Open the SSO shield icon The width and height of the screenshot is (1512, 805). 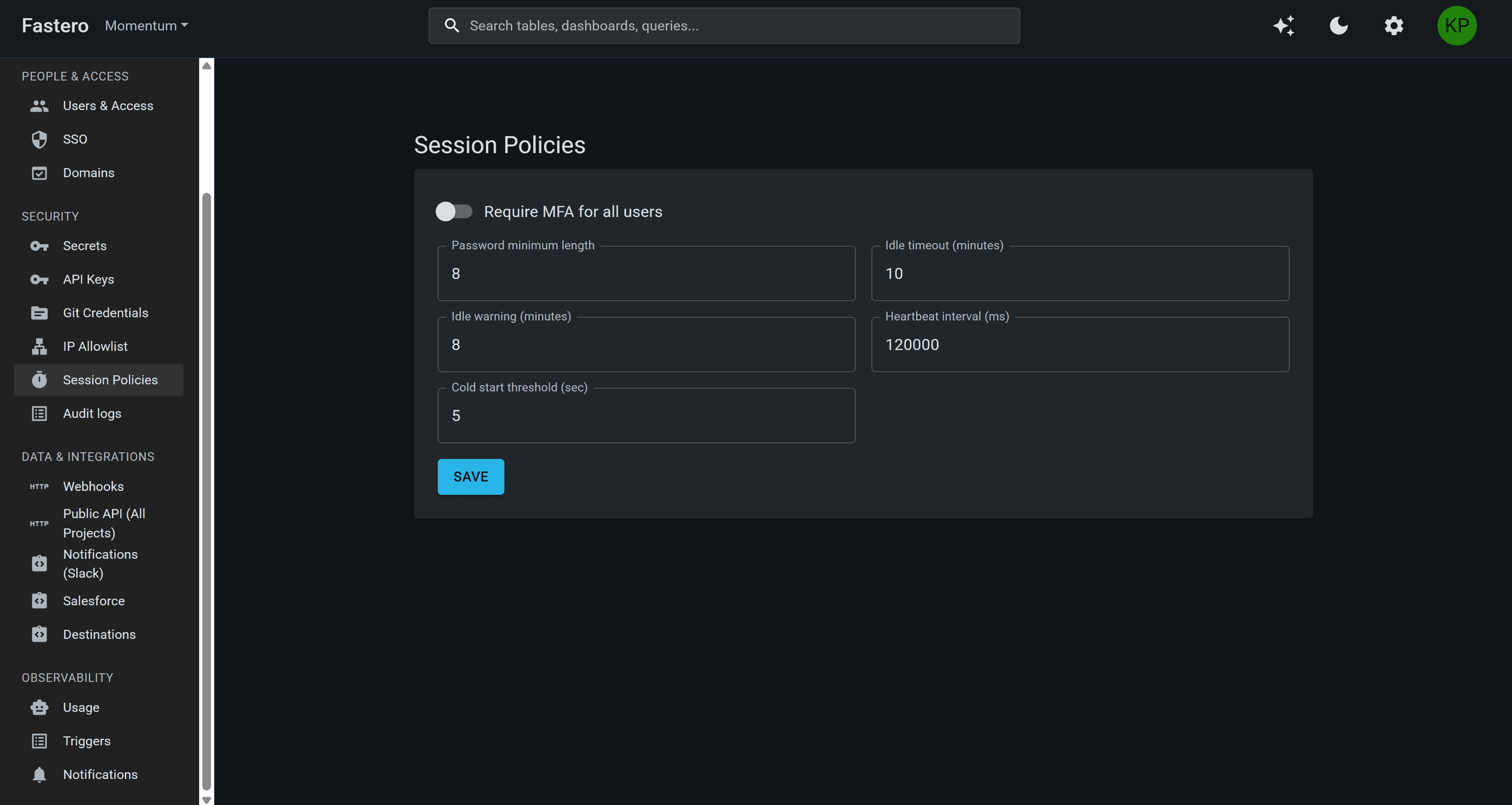(39, 139)
